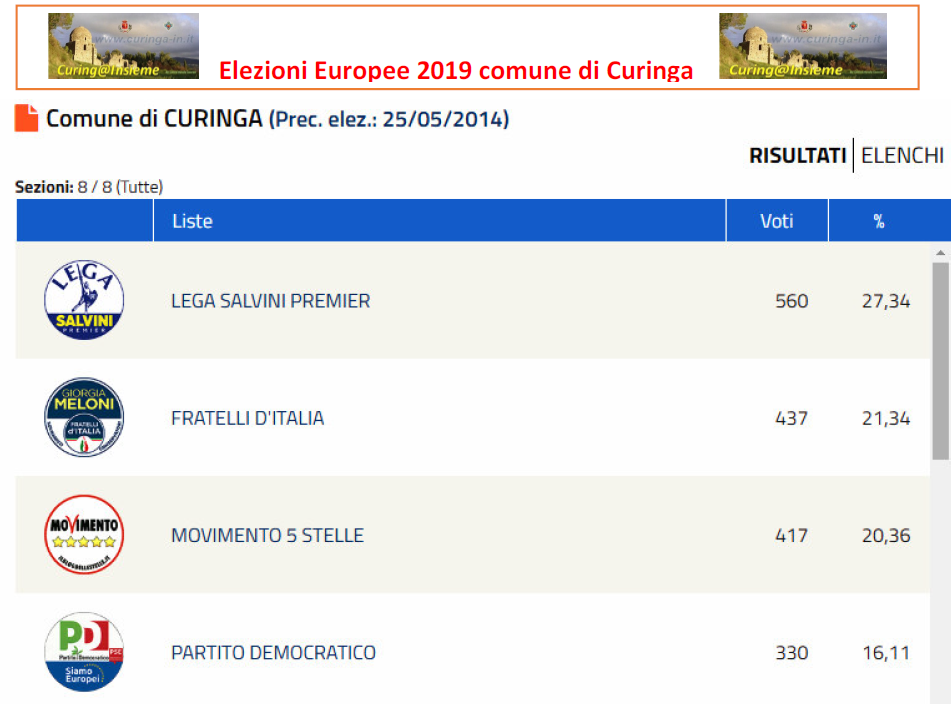Image resolution: width=952 pixels, height=704 pixels.
Task: Click the Voti column header
Action: 777,221
